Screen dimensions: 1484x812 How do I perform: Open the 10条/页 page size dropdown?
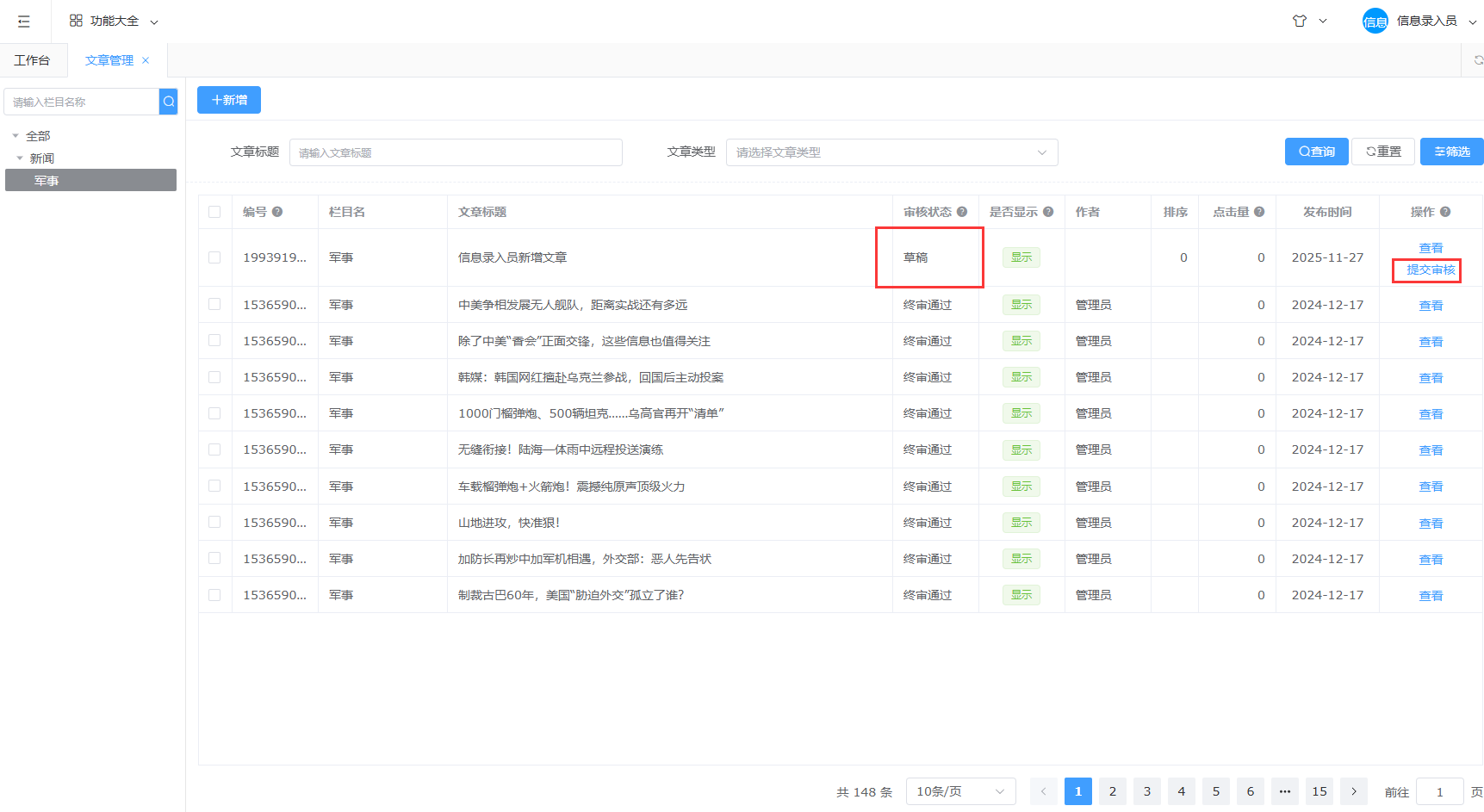pos(960,791)
